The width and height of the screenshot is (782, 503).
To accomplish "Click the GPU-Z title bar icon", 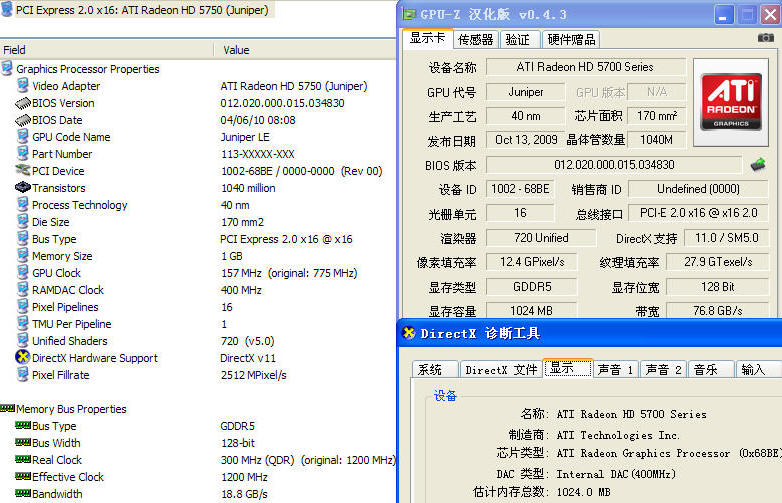I will [409, 14].
